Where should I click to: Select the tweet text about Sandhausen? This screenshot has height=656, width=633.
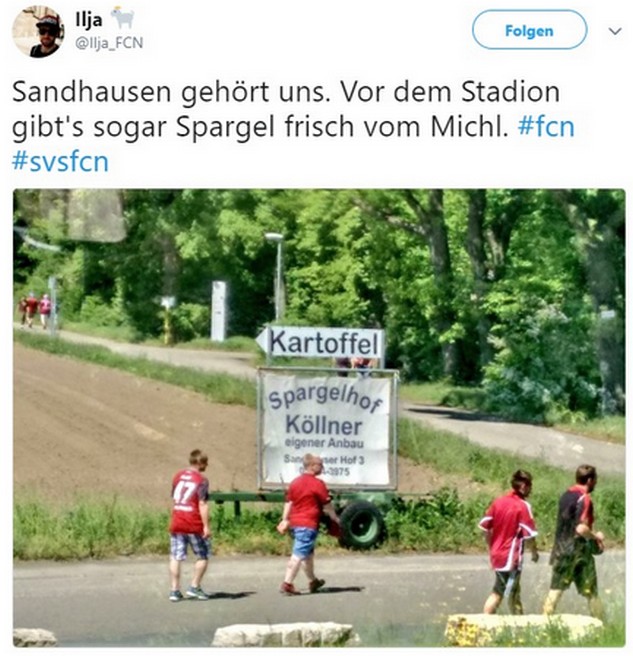point(293,126)
